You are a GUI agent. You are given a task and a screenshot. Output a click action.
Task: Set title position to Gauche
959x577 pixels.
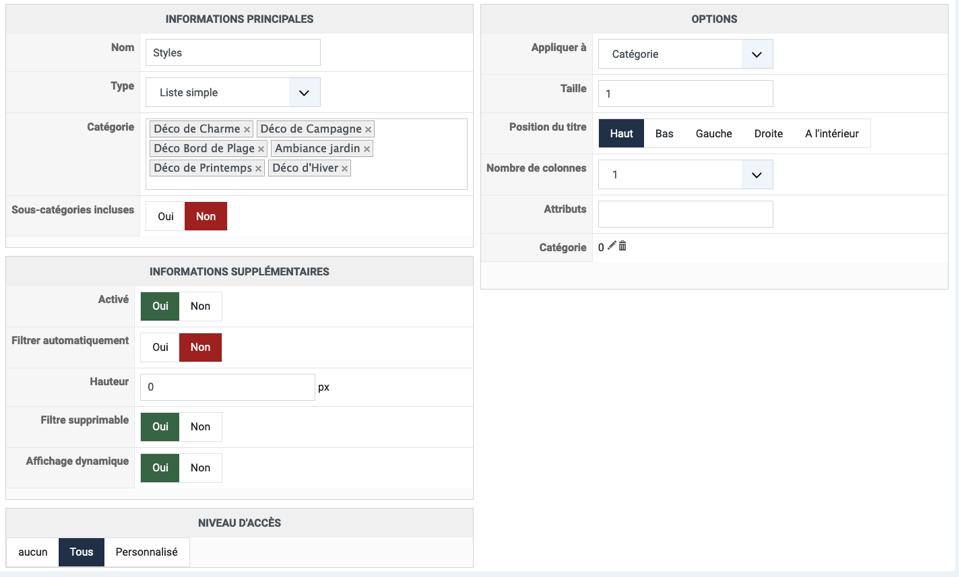[714, 134]
